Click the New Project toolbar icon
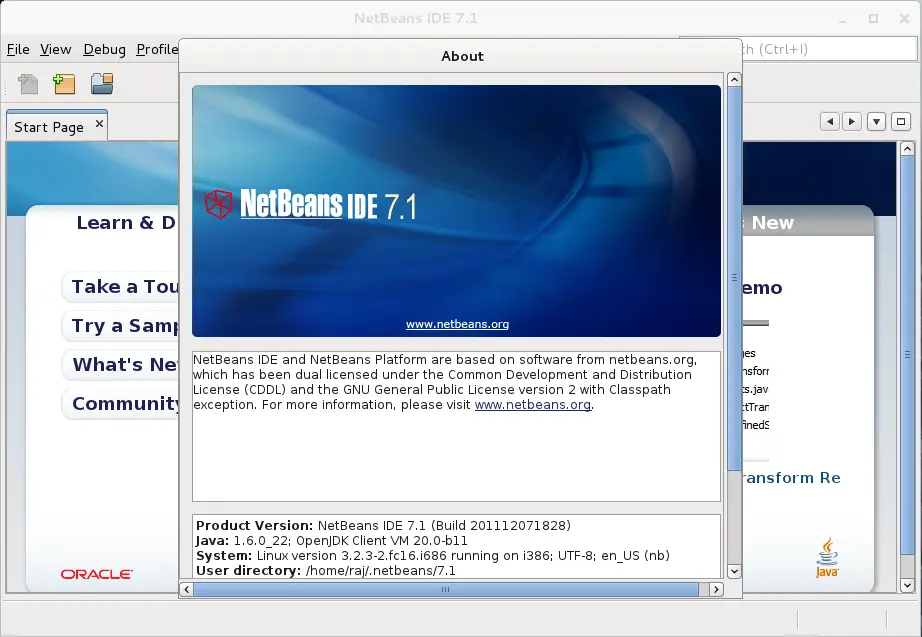This screenshot has height=637, width=922. click(x=64, y=84)
